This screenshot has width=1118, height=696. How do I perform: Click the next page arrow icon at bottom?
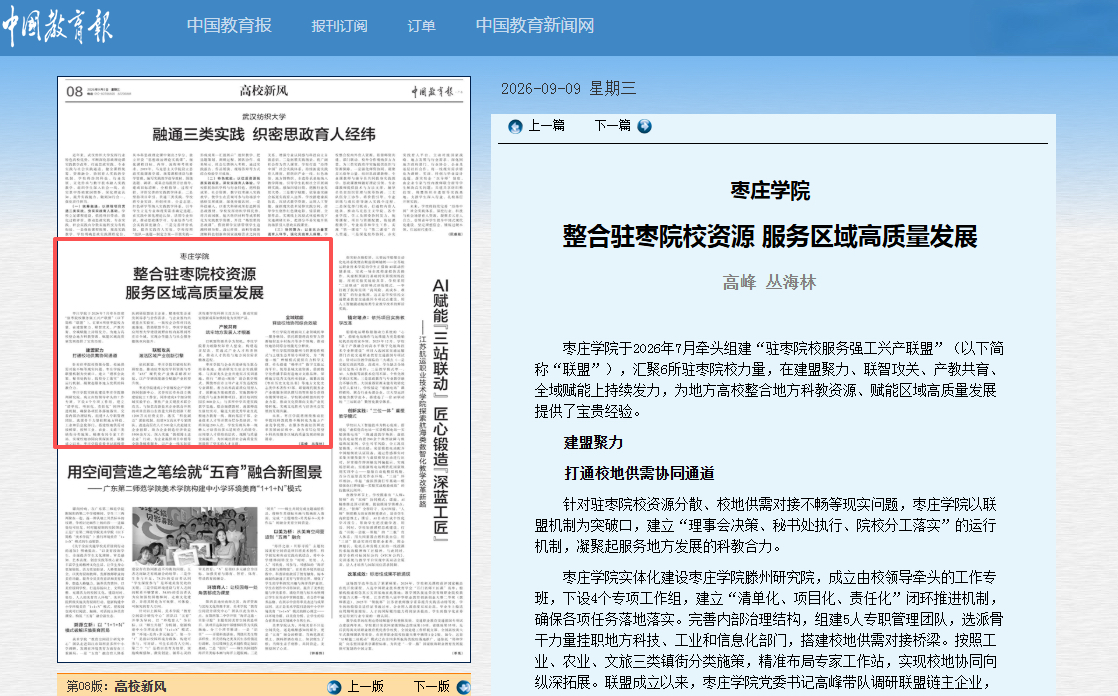463,687
